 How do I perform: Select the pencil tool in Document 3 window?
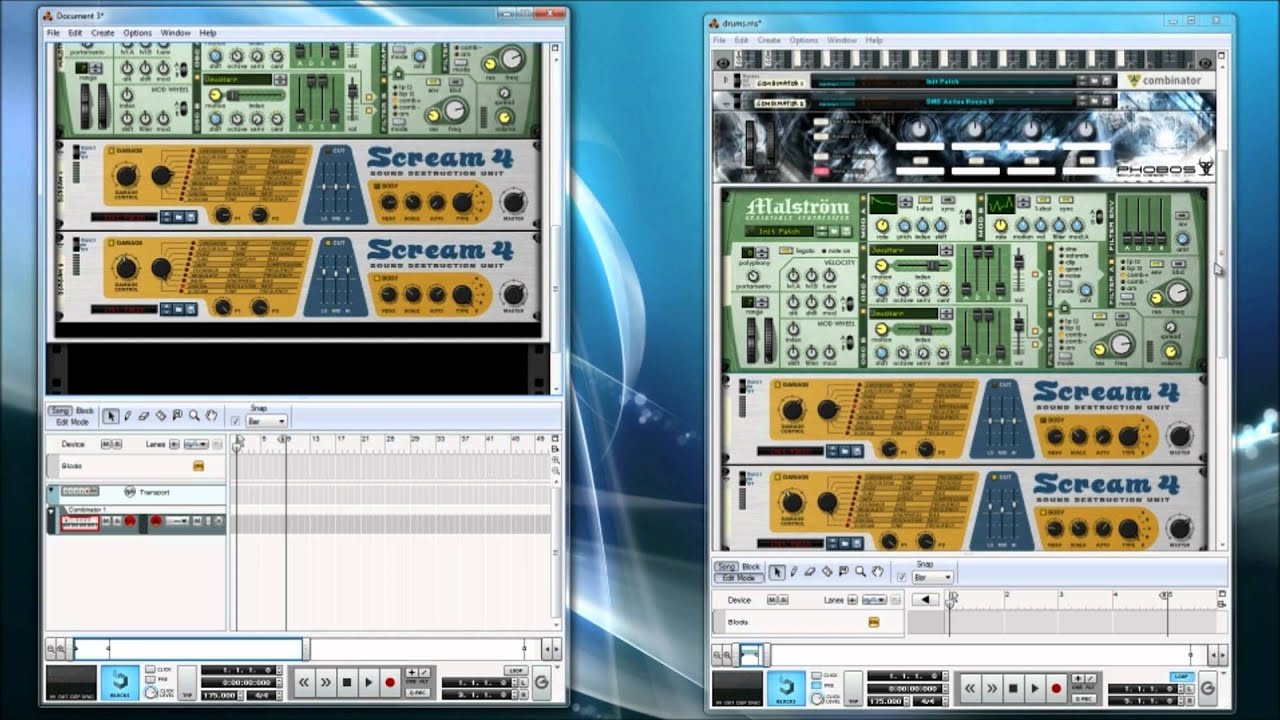coord(128,416)
